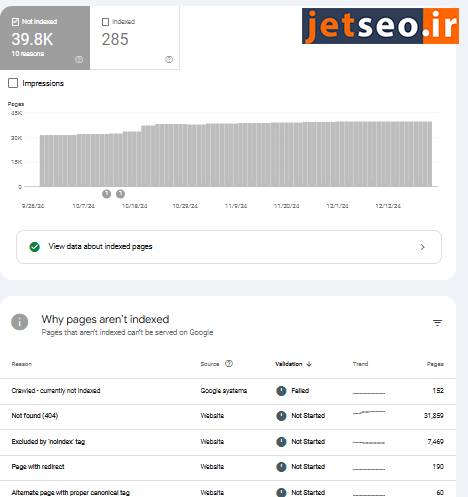Click help icon in Indexed card
This screenshot has height=497, width=468.
pos(169,60)
